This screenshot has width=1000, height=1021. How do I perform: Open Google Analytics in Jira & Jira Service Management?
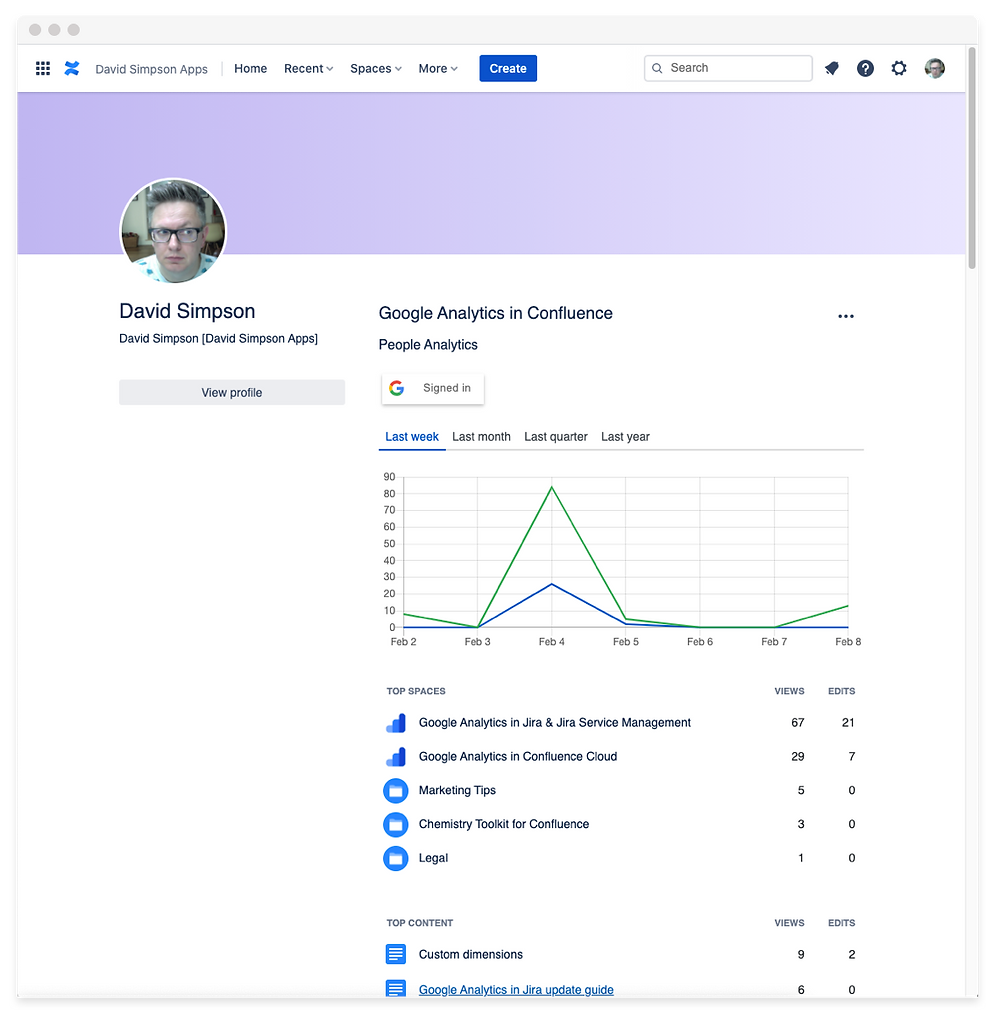click(x=555, y=723)
